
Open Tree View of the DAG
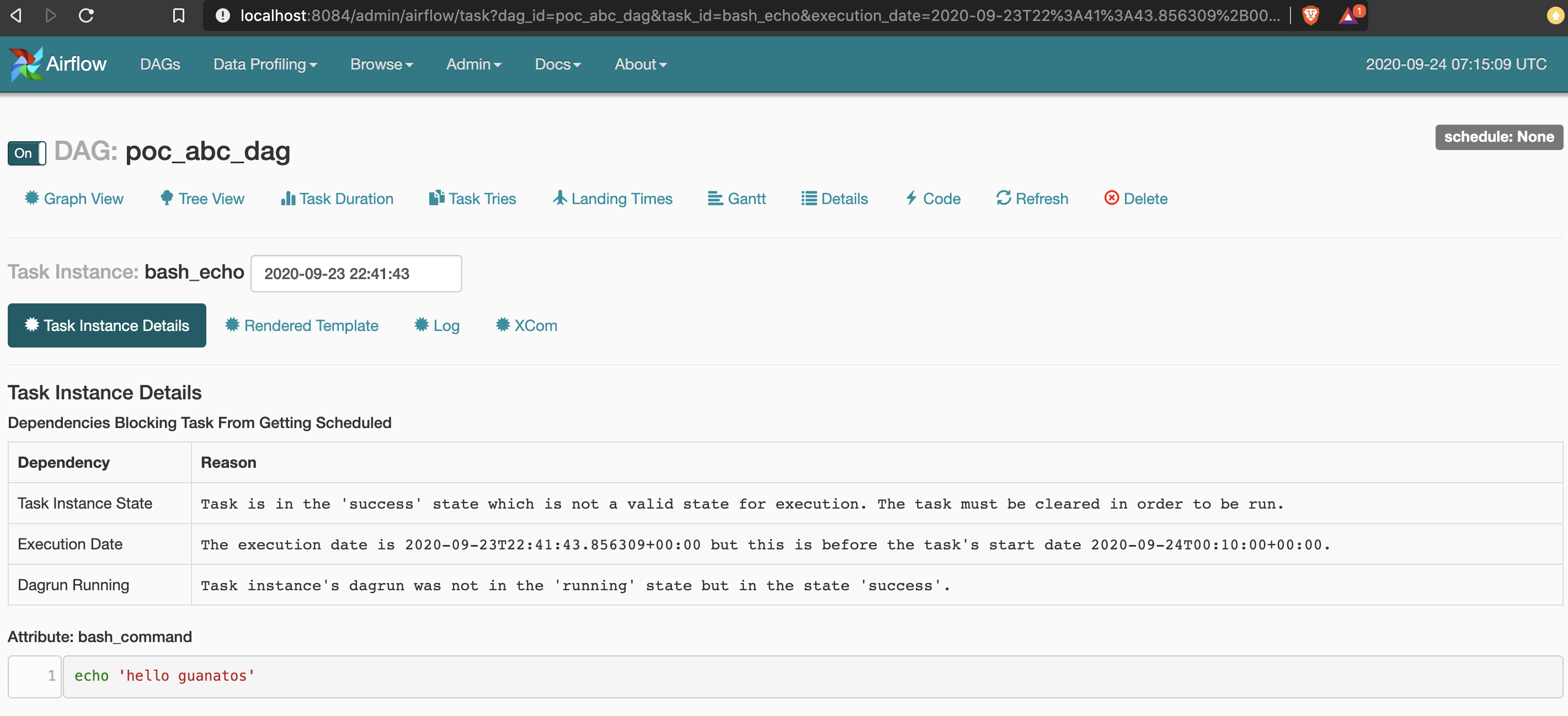pyautogui.click(x=202, y=199)
